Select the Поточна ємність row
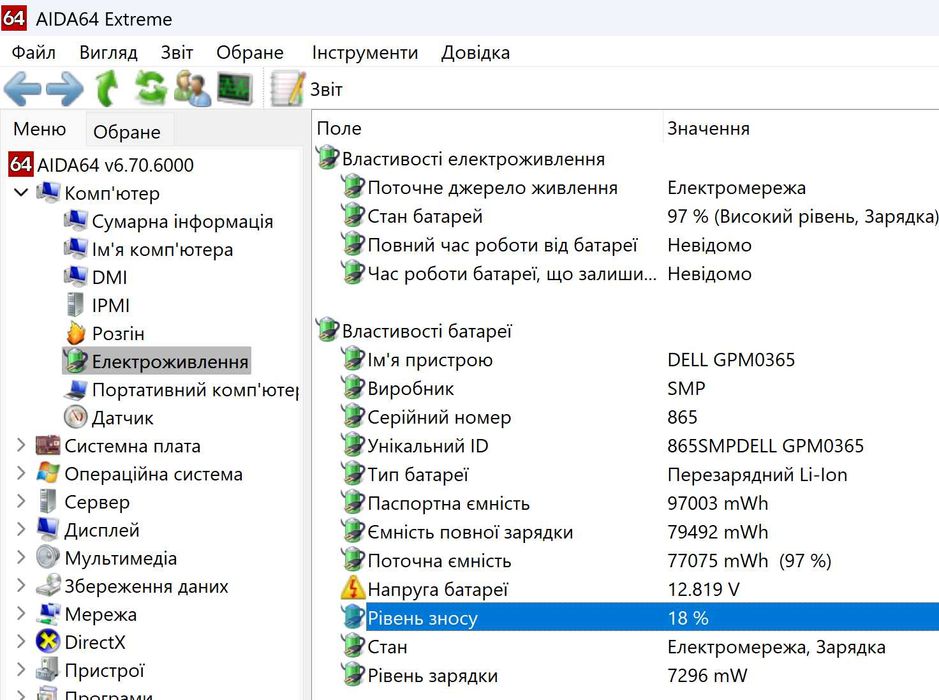The width and height of the screenshot is (939, 700). (640, 560)
